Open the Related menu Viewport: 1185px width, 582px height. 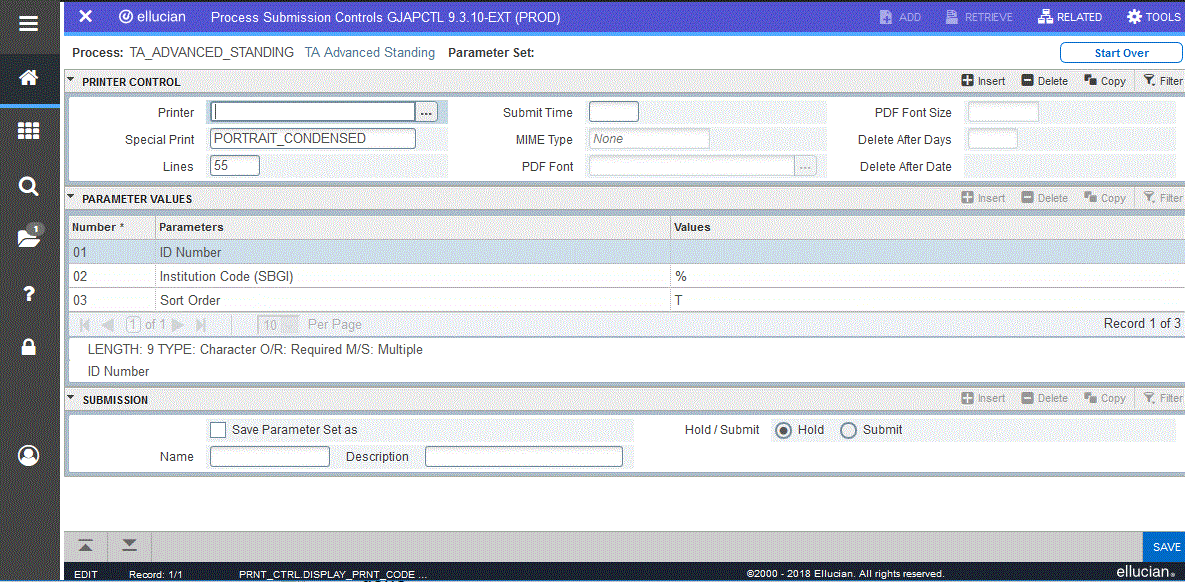tap(1070, 17)
